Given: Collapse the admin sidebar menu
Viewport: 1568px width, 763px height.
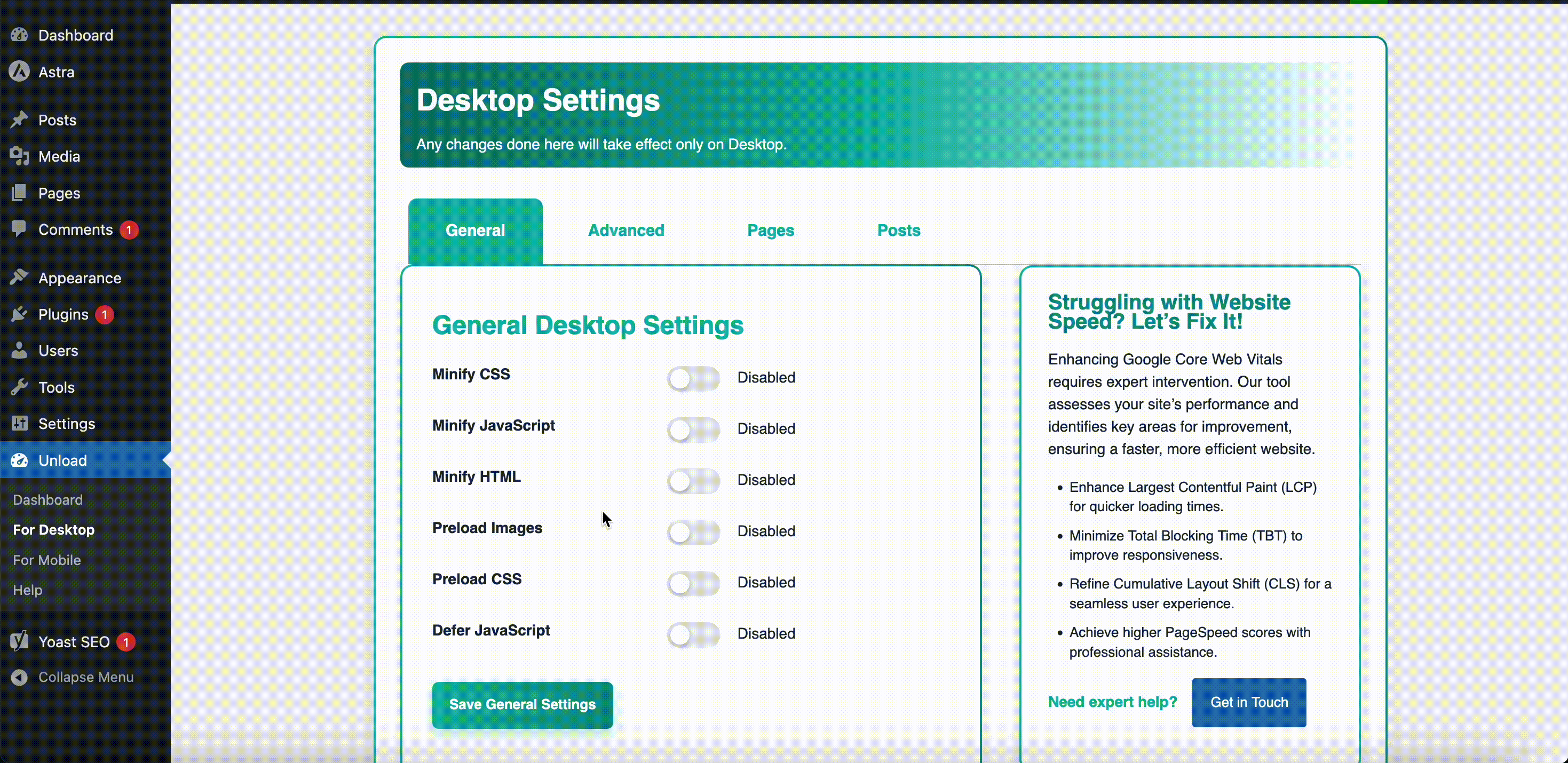Looking at the screenshot, I should click(85, 677).
